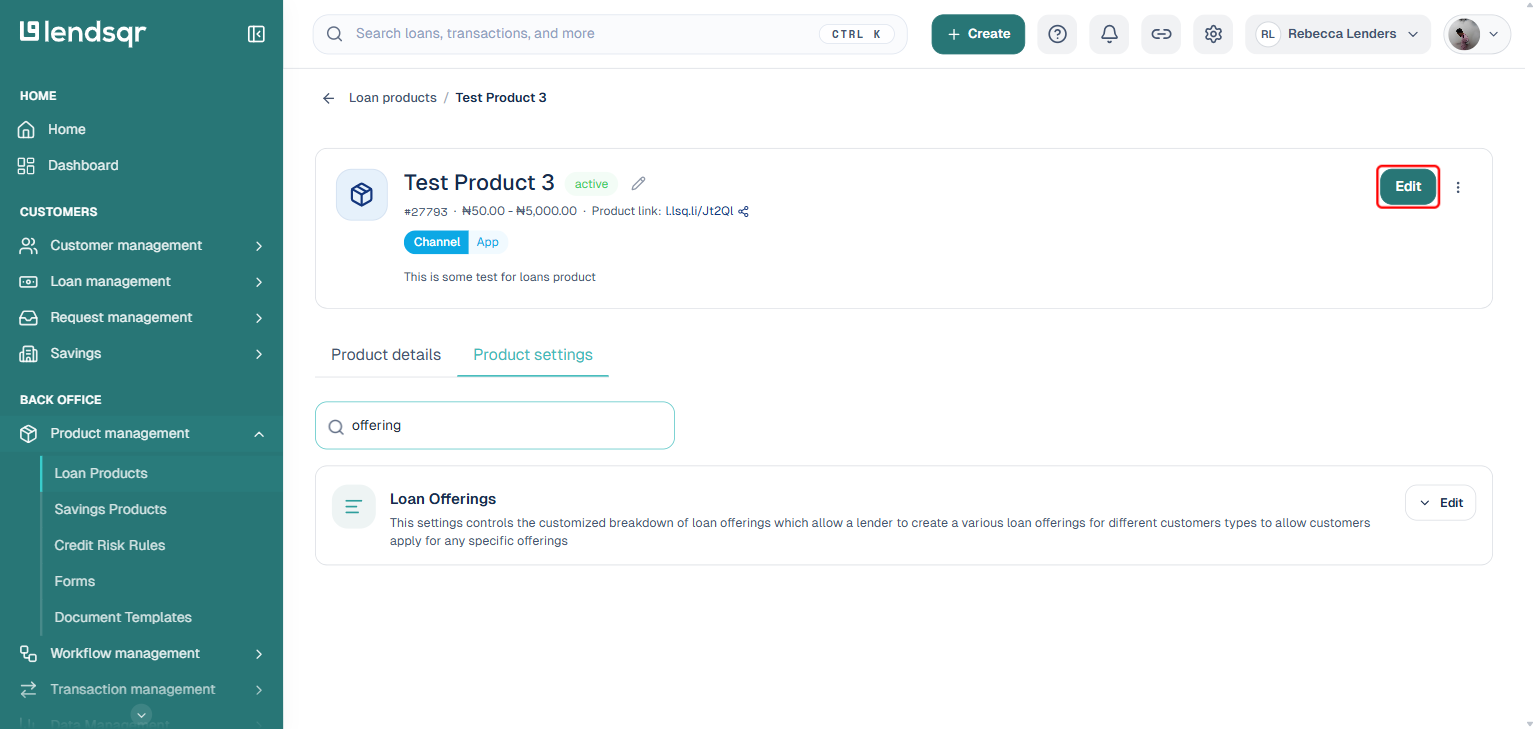The width and height of the screenshot is (1535, 730).
Task: Click the Dashboard grid icon in sidebar
Action: (x=27, y=166)
